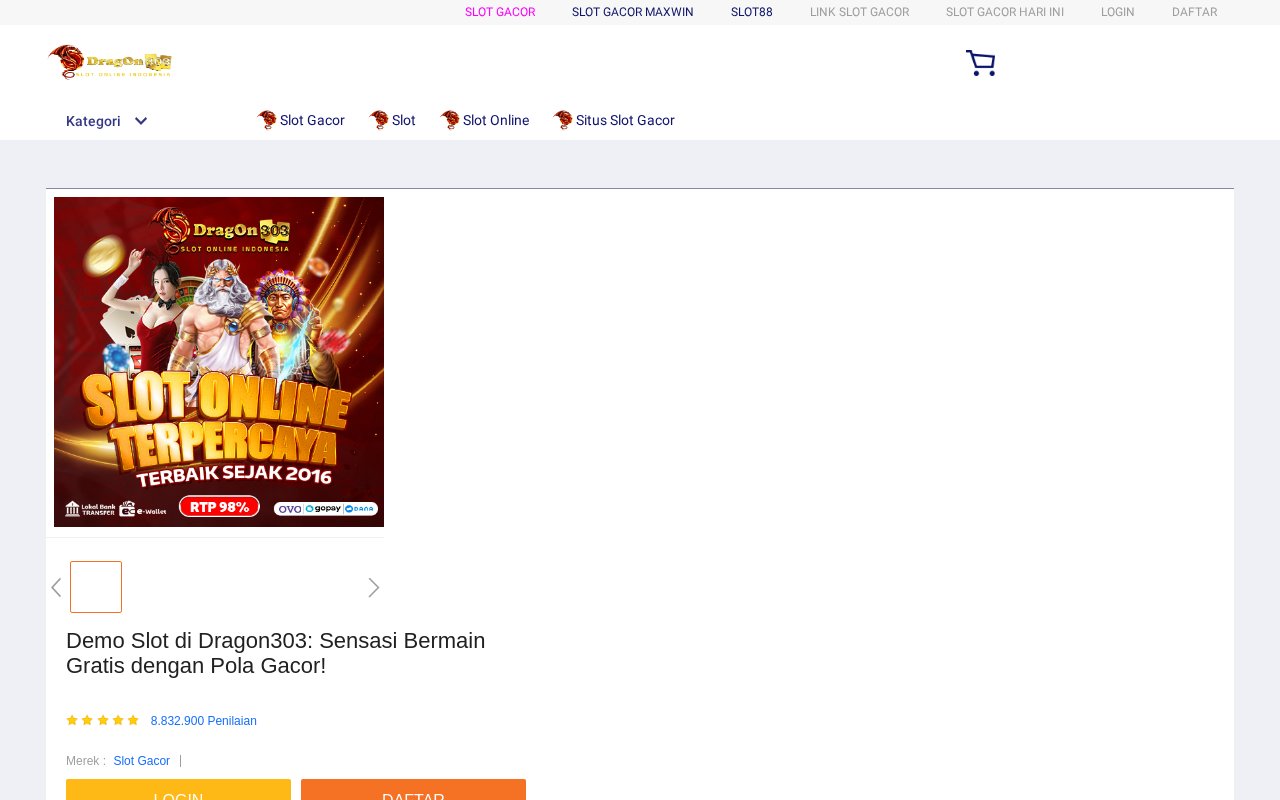Click the Merek label text

[86, 761]
